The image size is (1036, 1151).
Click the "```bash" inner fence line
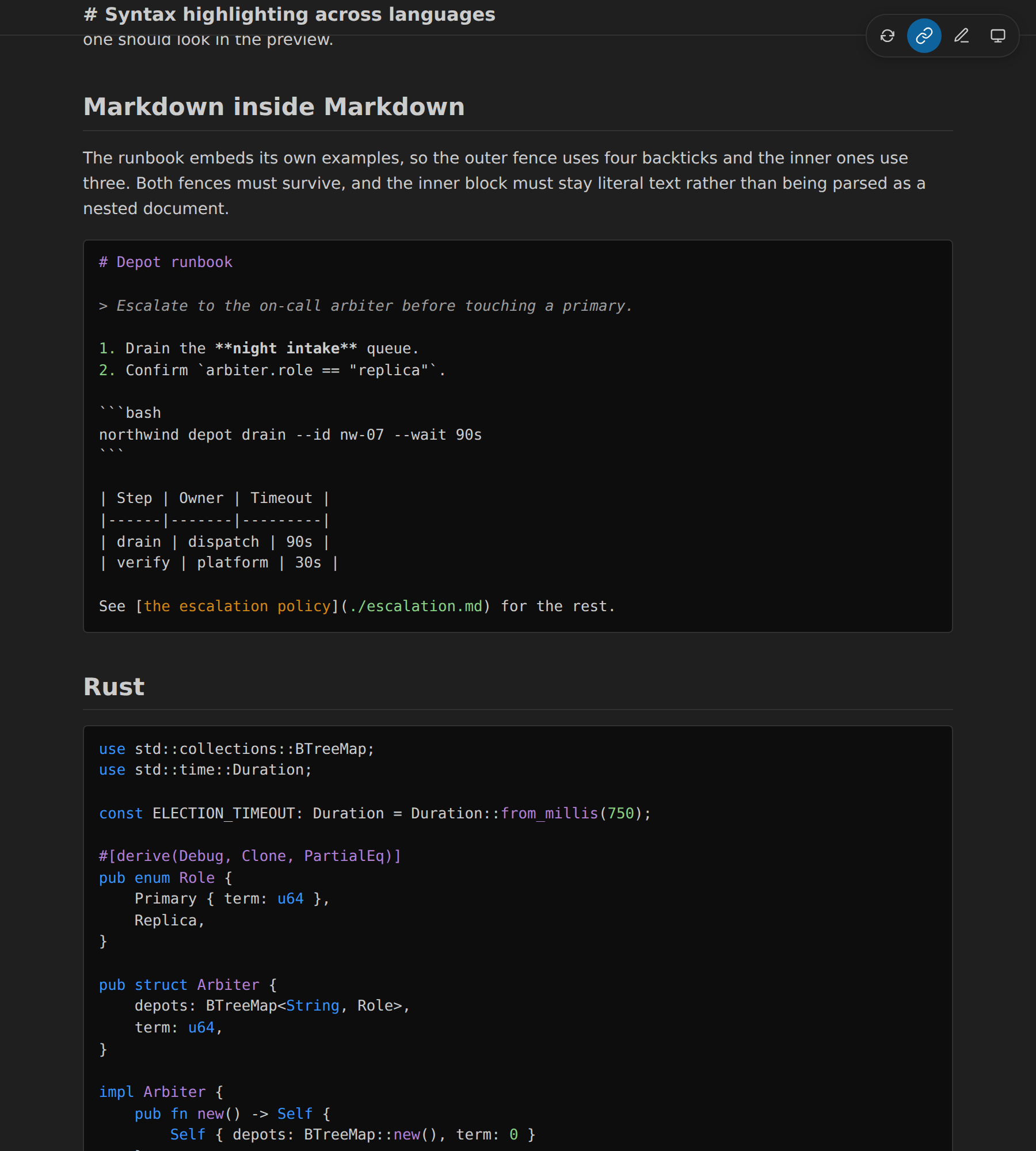tap(130, 413)
